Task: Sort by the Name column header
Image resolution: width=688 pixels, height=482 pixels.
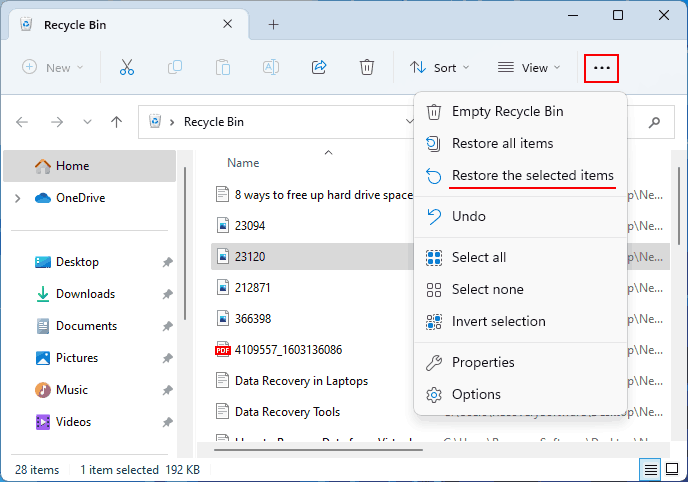Action: (243, 163)
